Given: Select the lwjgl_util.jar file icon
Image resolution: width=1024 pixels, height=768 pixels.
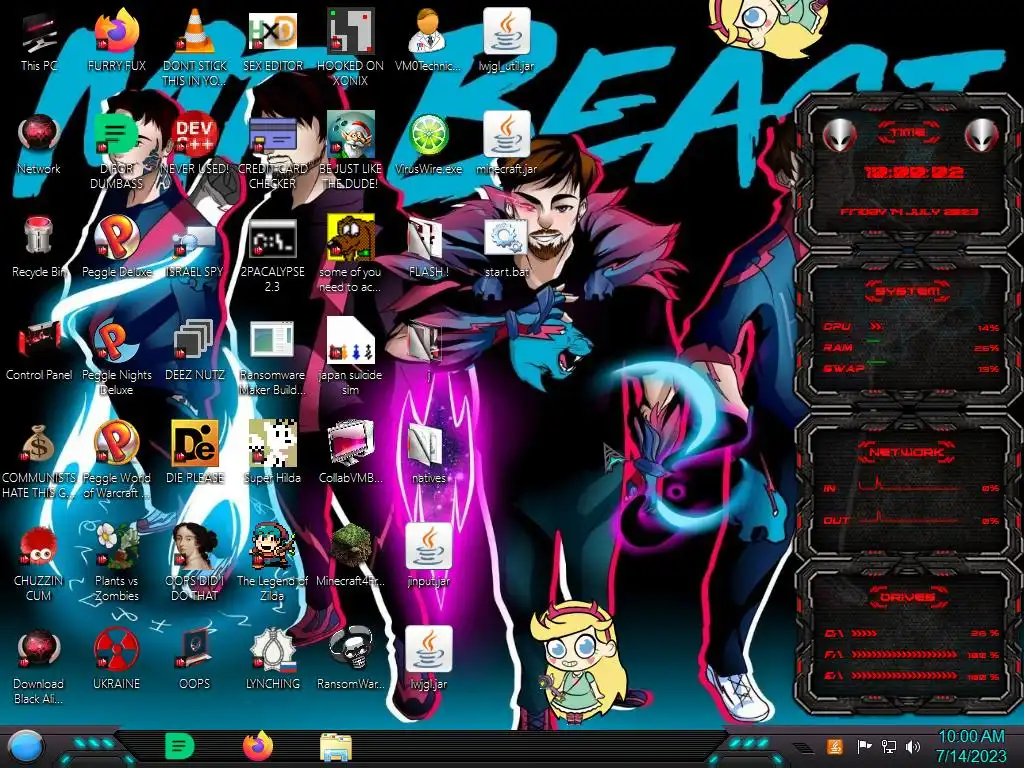Looking at the screenshot, I should pyautogui.click(x=507, y=41).
